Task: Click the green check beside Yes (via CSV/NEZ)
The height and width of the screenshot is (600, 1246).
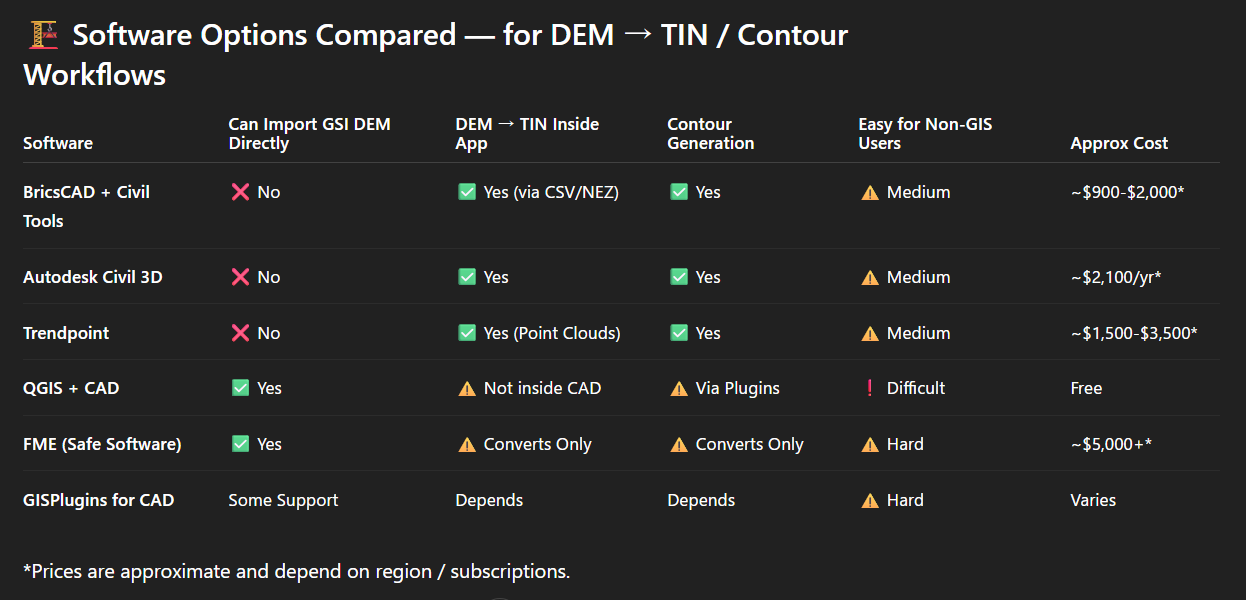Action: [467, 192]
